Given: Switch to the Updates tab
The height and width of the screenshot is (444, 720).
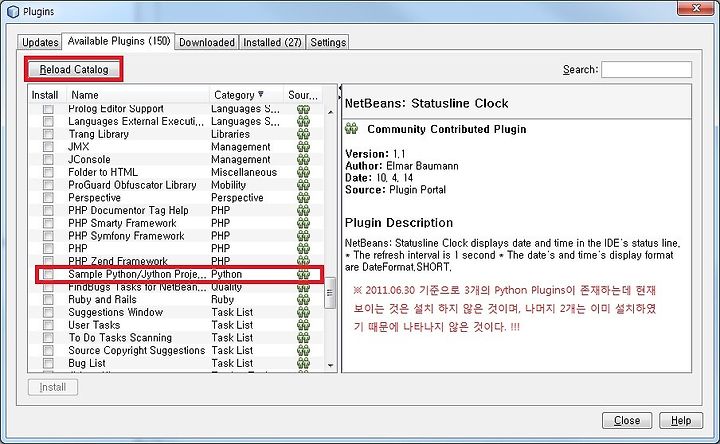Looking at the screenshot, I should coord(40,42).
